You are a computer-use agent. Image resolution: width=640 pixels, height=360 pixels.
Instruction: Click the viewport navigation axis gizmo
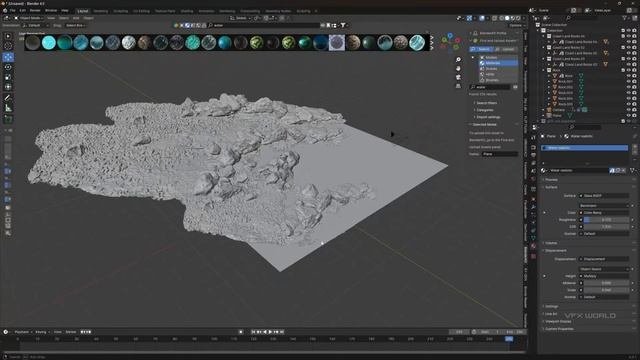pos(450,42)
